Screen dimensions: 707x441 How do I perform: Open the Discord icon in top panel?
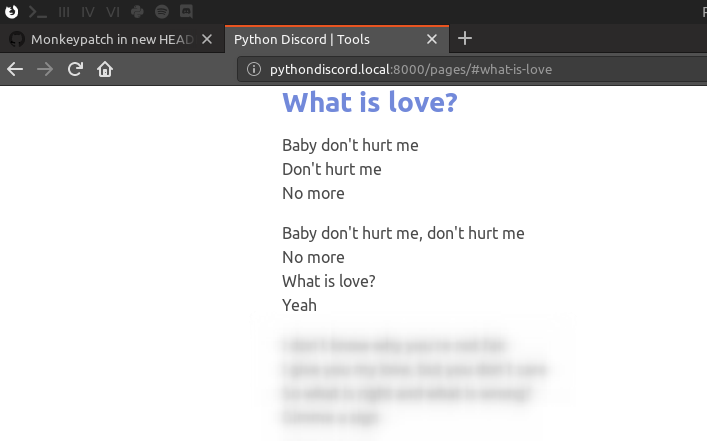pos(186,11)
